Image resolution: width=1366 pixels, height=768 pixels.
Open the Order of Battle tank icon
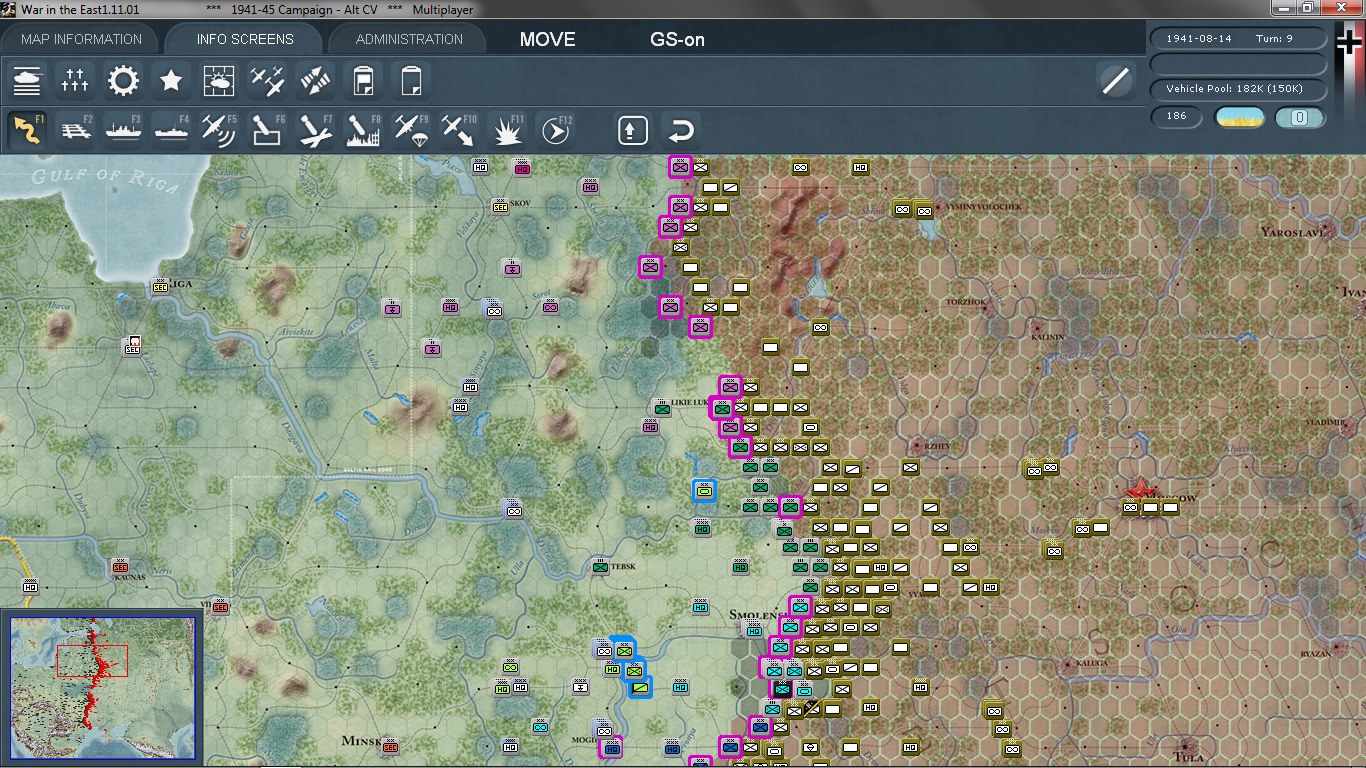pyautogui.click(x=27, y=80)
